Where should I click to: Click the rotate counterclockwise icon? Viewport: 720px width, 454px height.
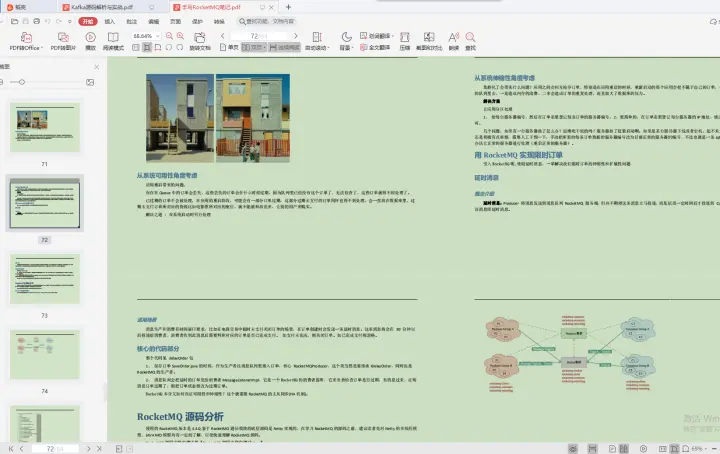(169, 47)
